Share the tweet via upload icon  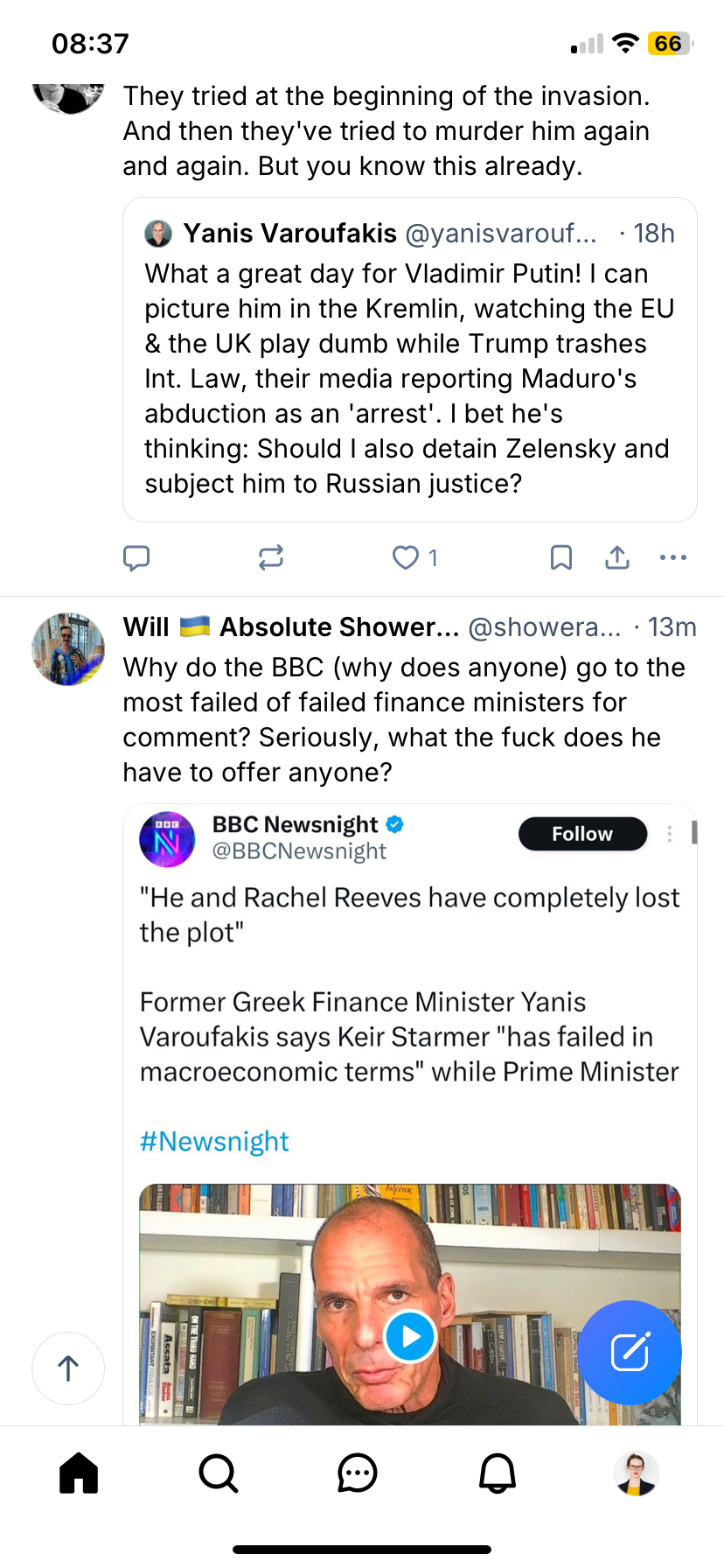point(617,557)
